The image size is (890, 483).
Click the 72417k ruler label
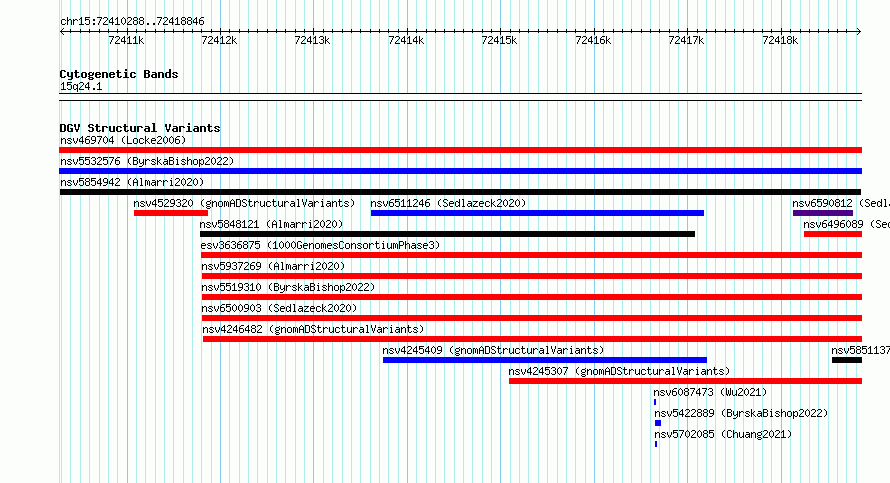[x=686, y=40]
